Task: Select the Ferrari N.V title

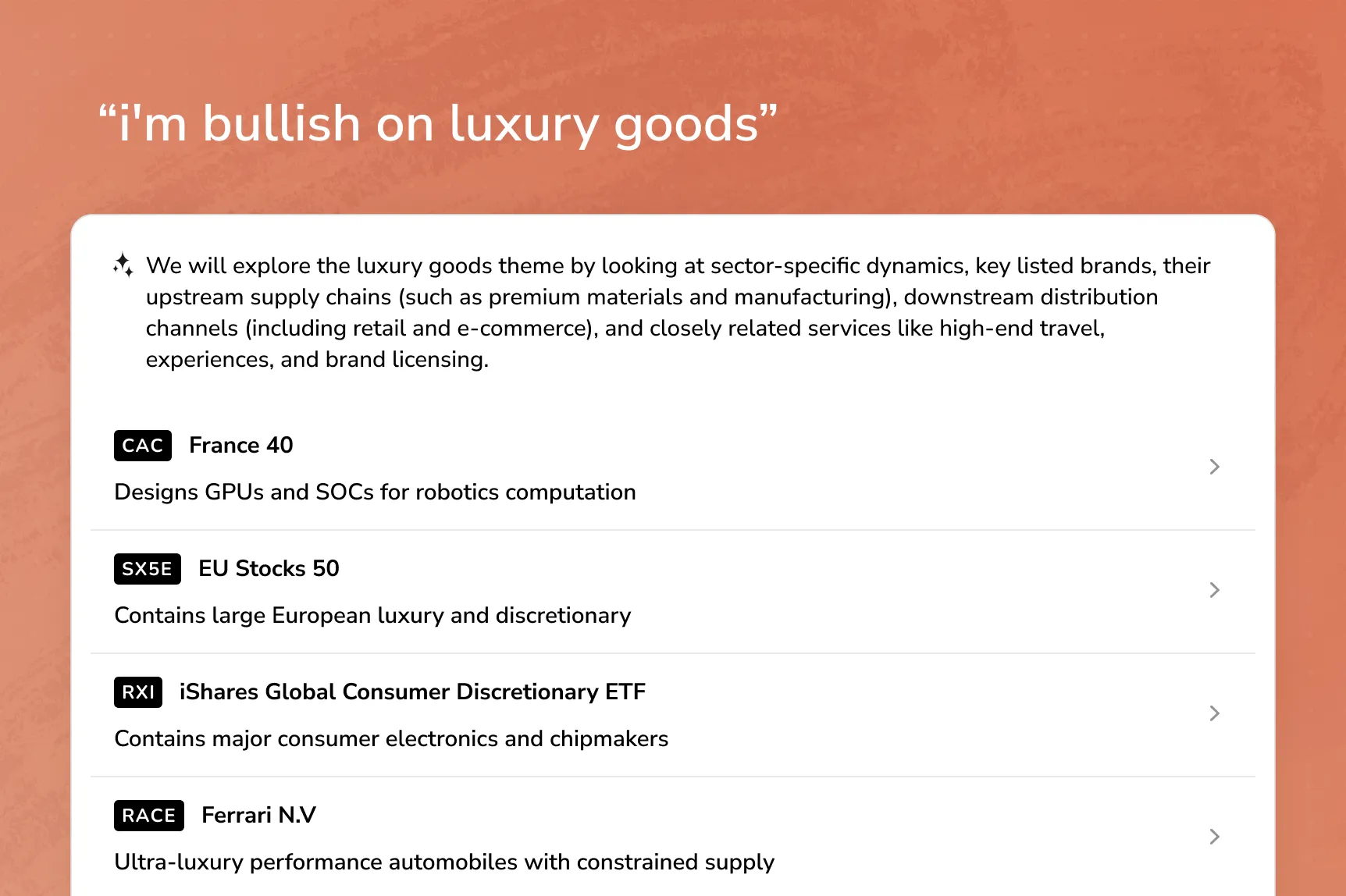Action: [258, 815]
